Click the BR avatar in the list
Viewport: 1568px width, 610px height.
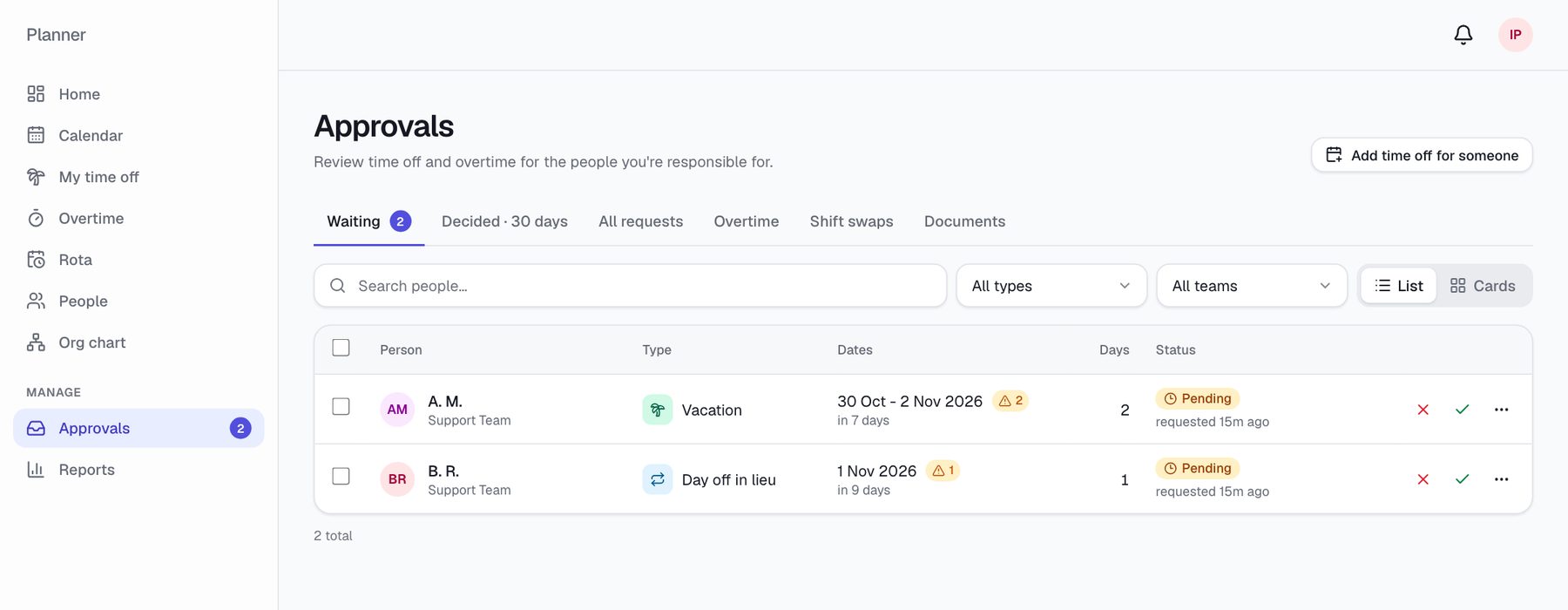pos(397,479)
